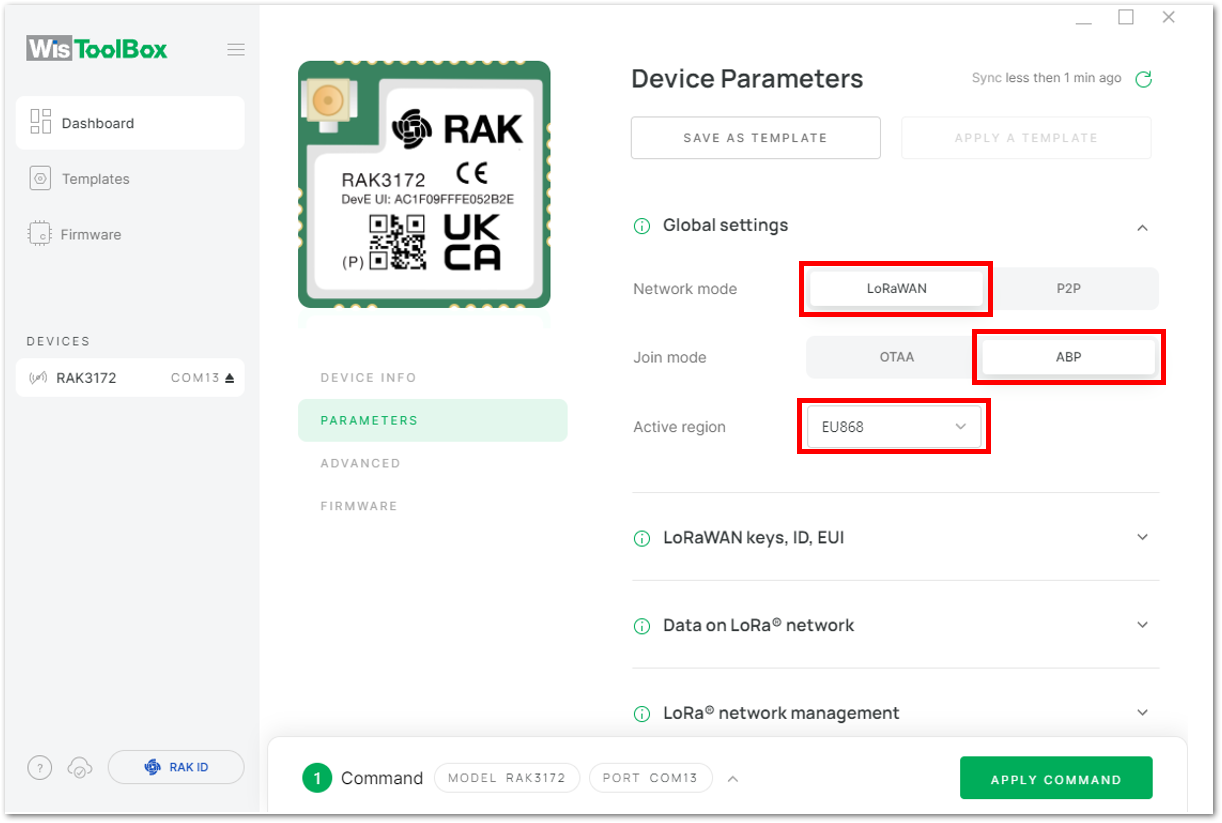
Task: Expand Data on LoRa network section
Action: coord(1143,625)
